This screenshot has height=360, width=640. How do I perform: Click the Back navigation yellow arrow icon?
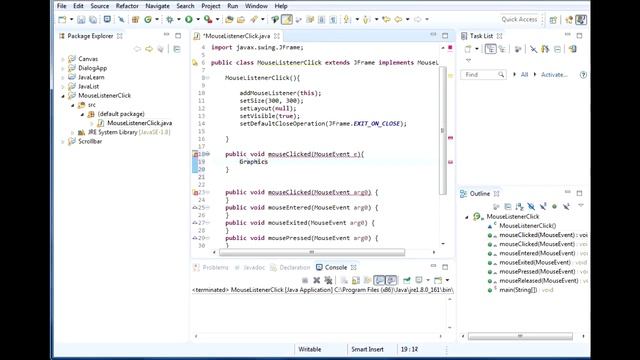[x=398, y=19]
